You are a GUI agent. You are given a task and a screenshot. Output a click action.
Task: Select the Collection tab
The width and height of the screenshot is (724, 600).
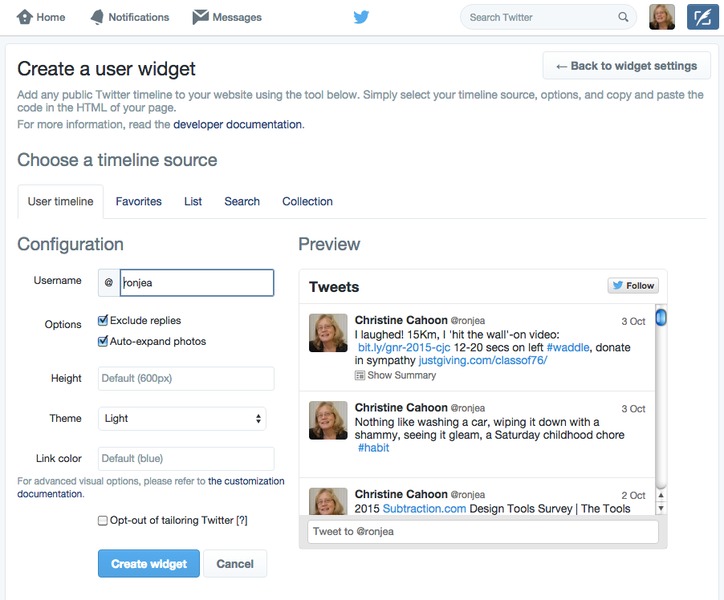(x=307, y=201)
